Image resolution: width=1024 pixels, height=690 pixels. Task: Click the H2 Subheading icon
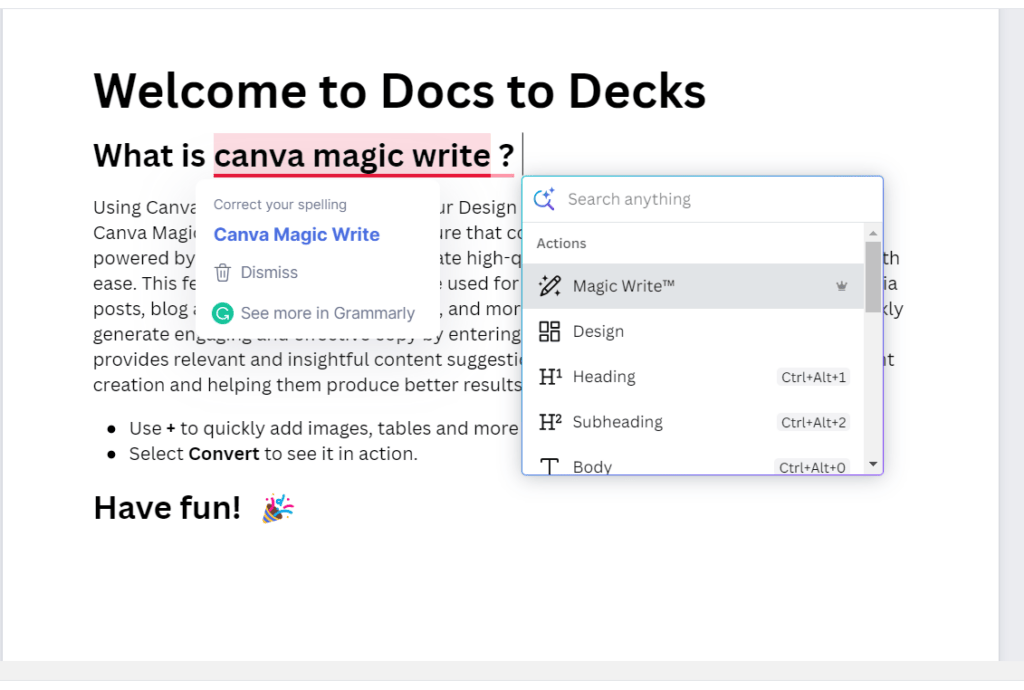(549, 422)
